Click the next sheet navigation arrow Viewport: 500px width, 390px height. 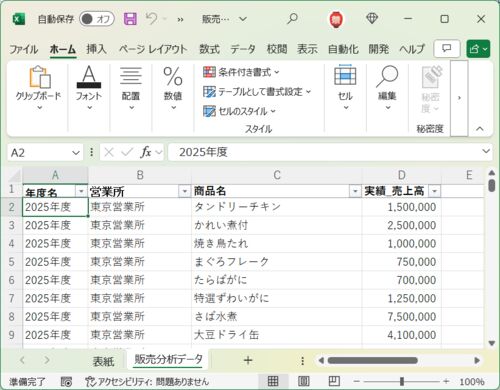pos(47,360)
